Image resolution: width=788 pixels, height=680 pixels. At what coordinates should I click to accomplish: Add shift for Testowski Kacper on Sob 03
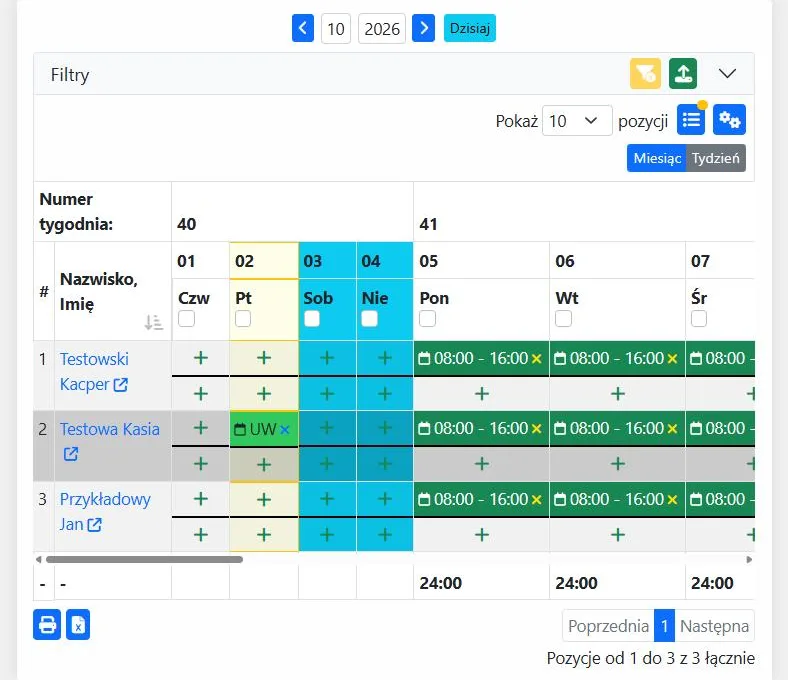click(x=327, y=358)
